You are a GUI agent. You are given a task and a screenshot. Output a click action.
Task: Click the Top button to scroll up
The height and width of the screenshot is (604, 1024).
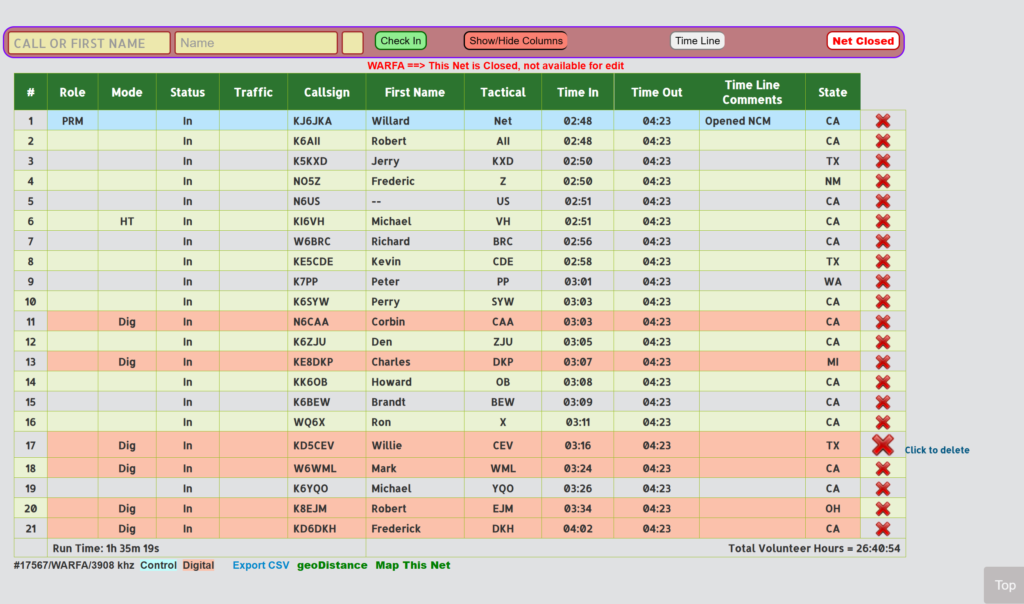pyautogui.click(x=1004, y=585)
